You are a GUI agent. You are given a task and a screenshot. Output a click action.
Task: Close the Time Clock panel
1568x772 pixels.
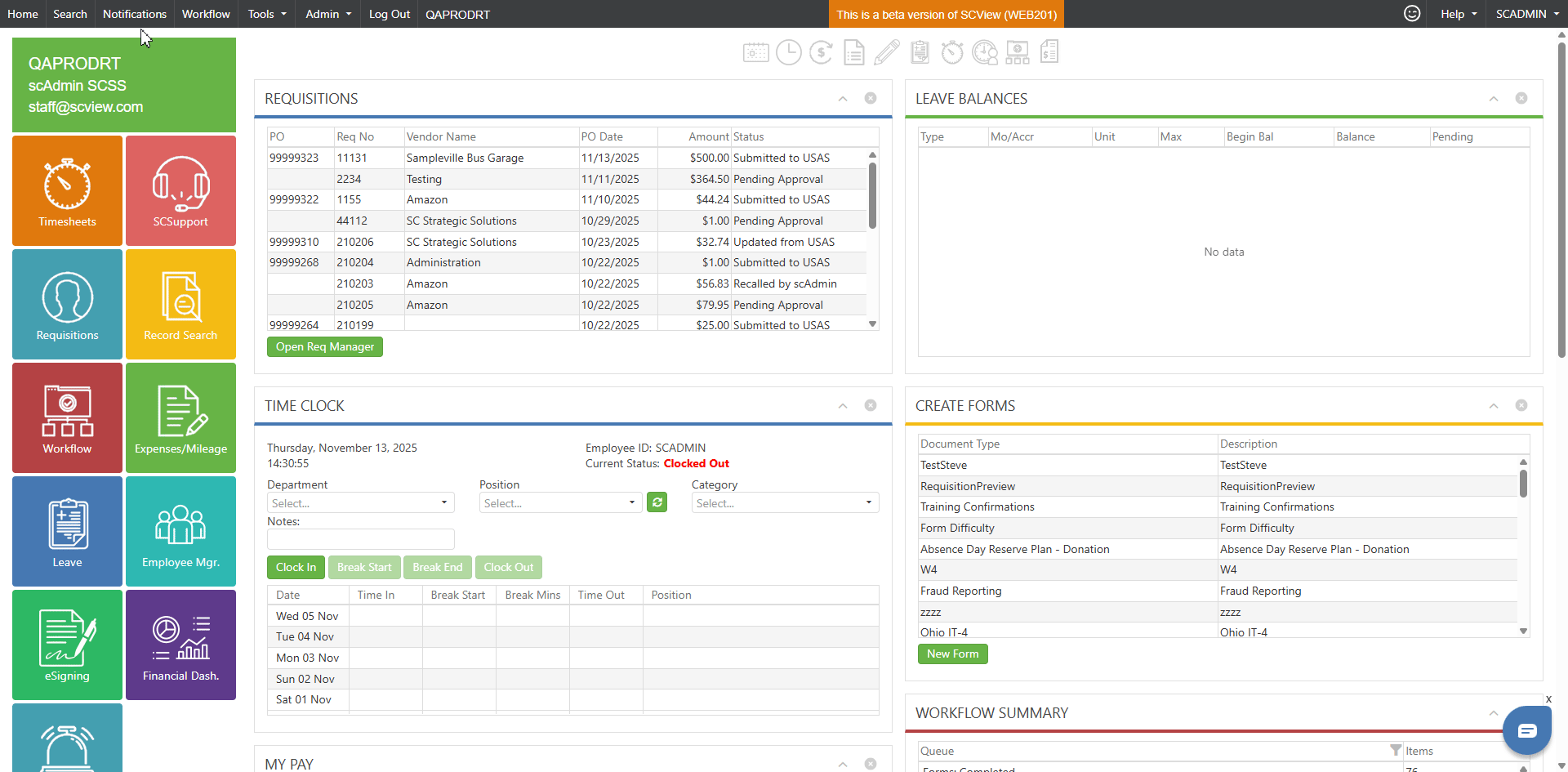tap(871, 405)
